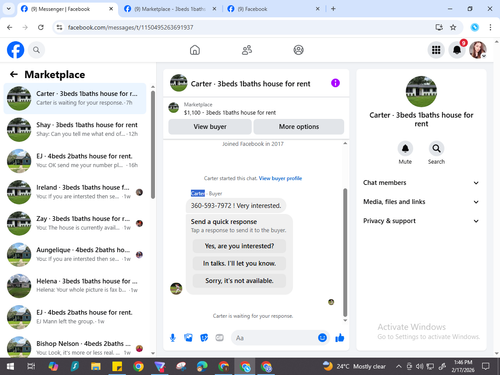Open Ireland's 3beds 1baths conversation
This screenshot has height=375, width=500.
click(75, 192)
